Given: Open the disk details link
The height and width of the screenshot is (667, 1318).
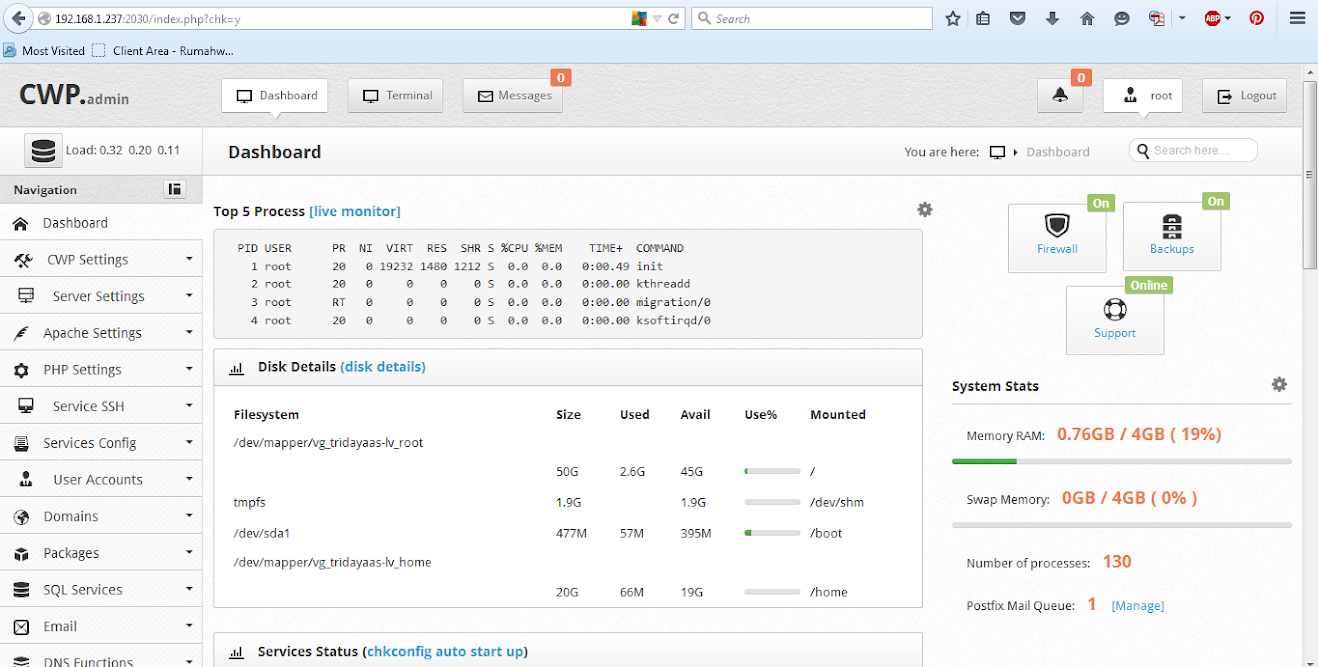Looking at the screenshot, I should [x=383, y=367].
